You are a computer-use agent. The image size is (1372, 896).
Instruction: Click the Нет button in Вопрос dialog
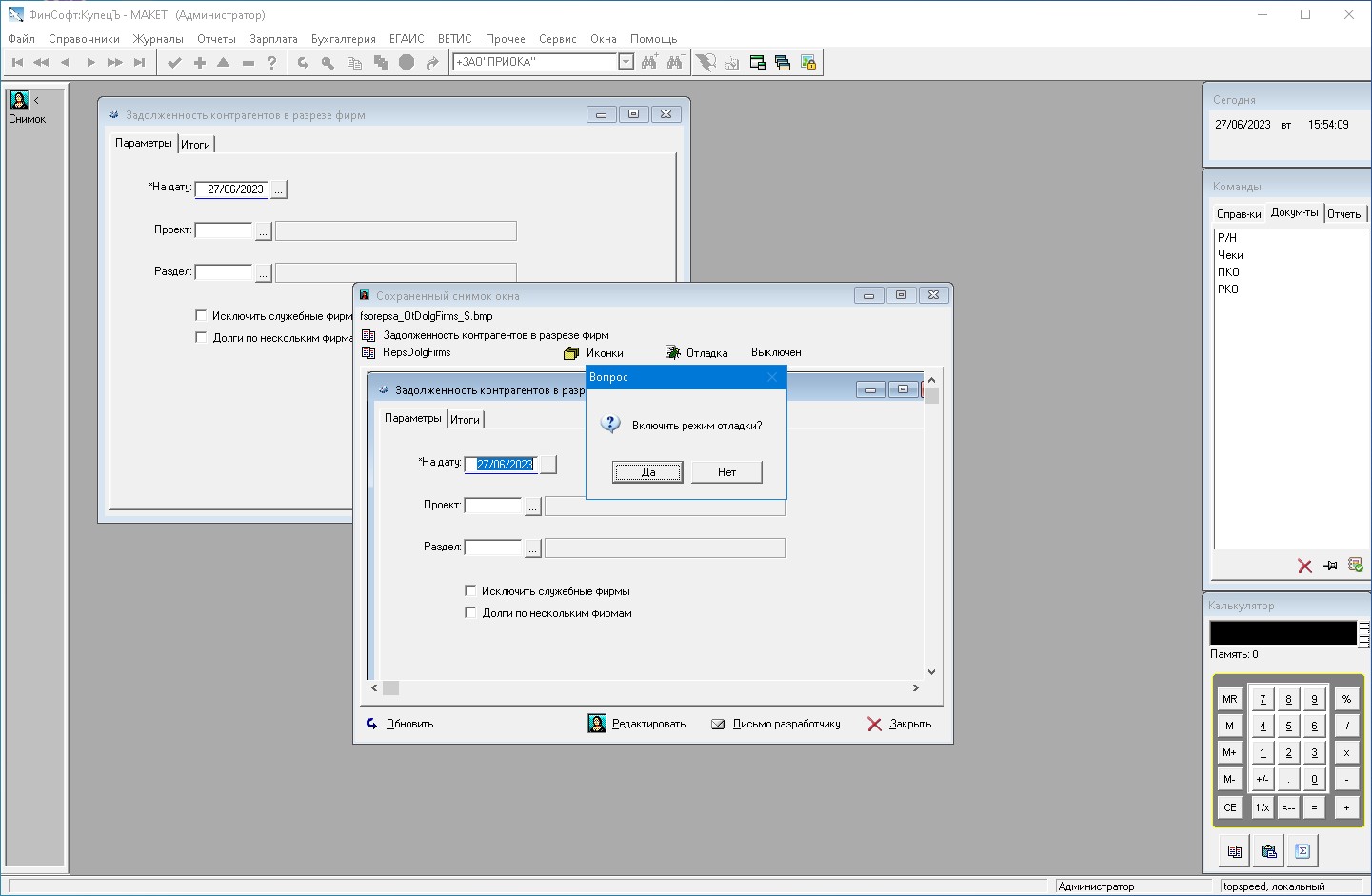click(x=726, y=471)
